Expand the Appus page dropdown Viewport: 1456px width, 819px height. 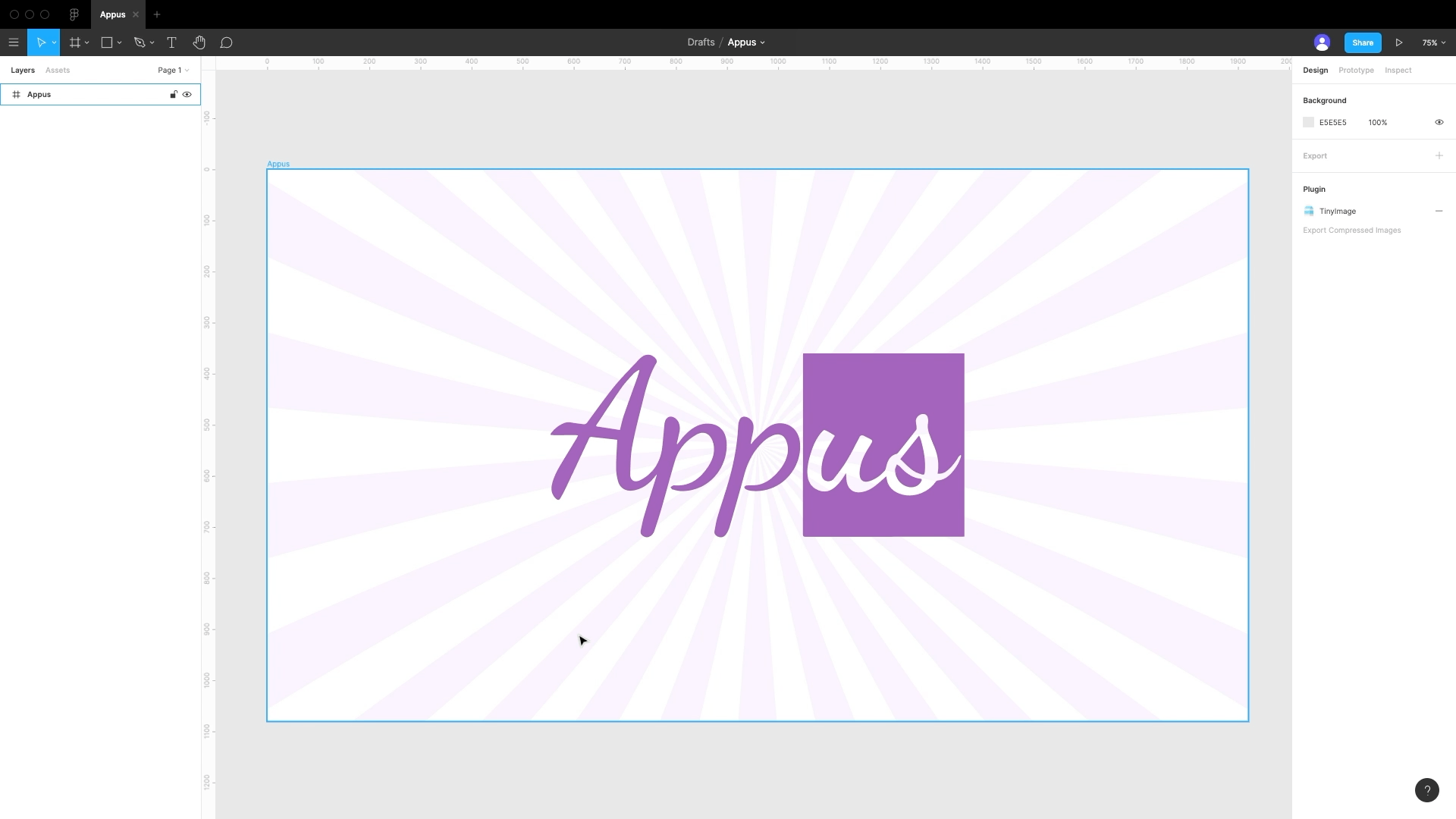click(x=763, y=42)
